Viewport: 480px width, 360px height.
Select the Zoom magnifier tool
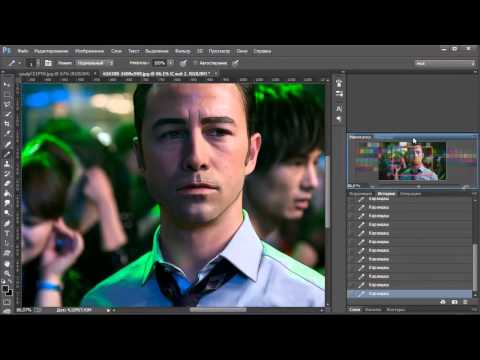[x=7, y=274]
